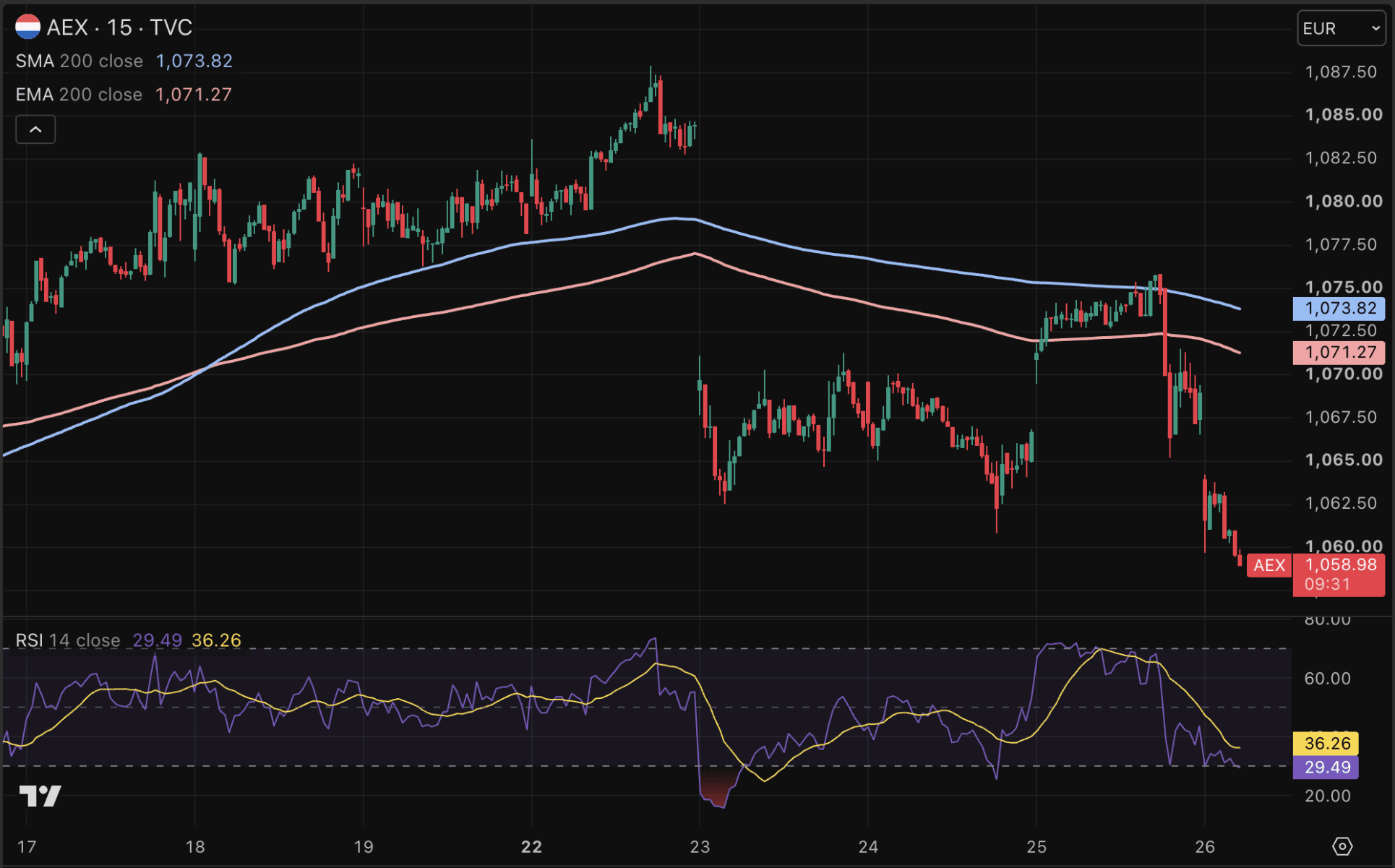
Task: Click the 1,087.50 price axis label
Action: (1341, 72)
